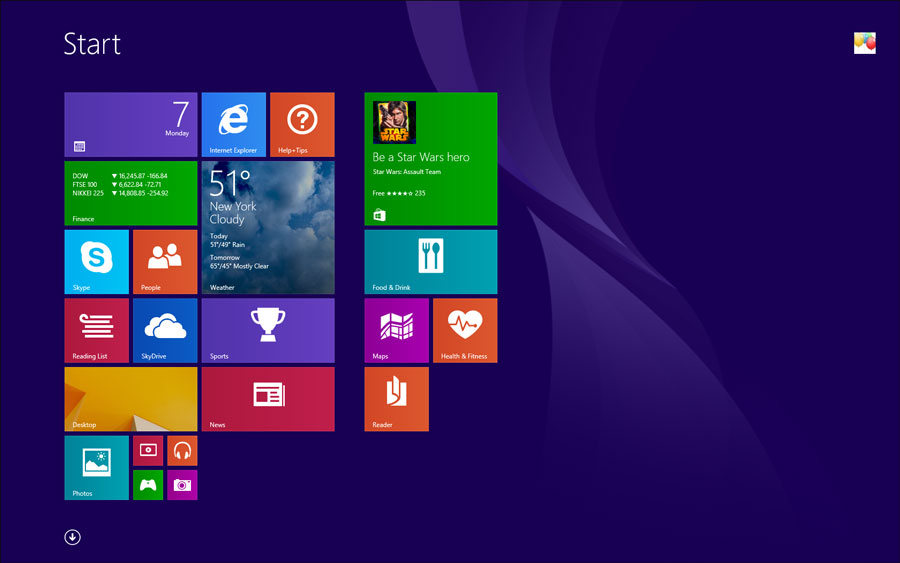
Task: Open the Calendar tile showing 7 Monday
Action: [131, 125]
